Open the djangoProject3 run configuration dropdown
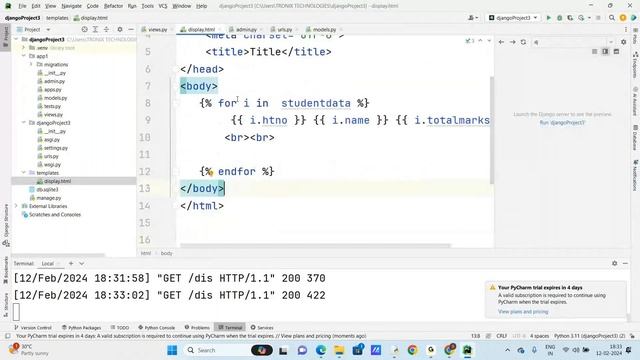This screenshot has height=360, width=640. 514,18
